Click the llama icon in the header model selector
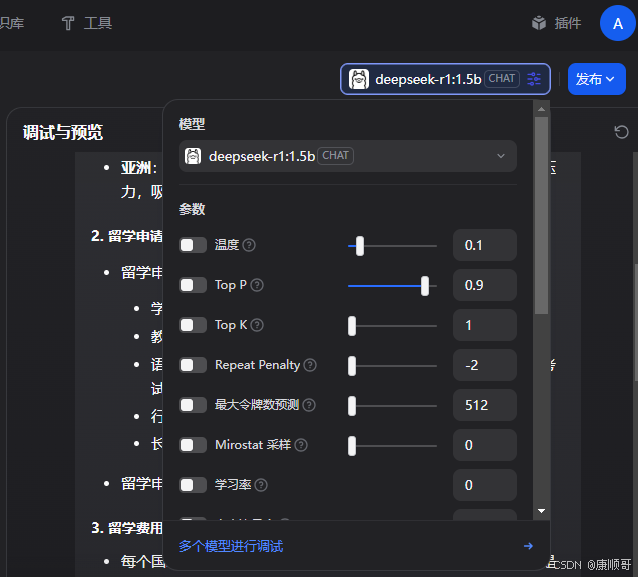 tap(358, 79)
